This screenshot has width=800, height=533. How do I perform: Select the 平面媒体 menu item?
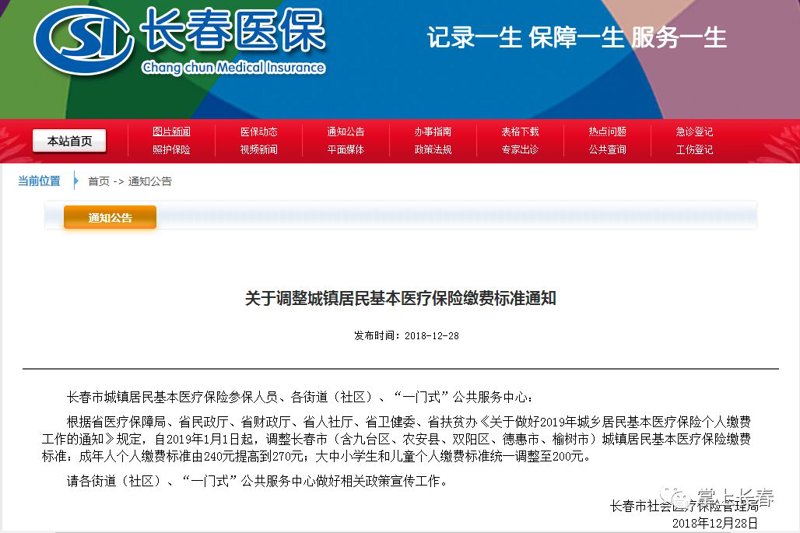346,149
